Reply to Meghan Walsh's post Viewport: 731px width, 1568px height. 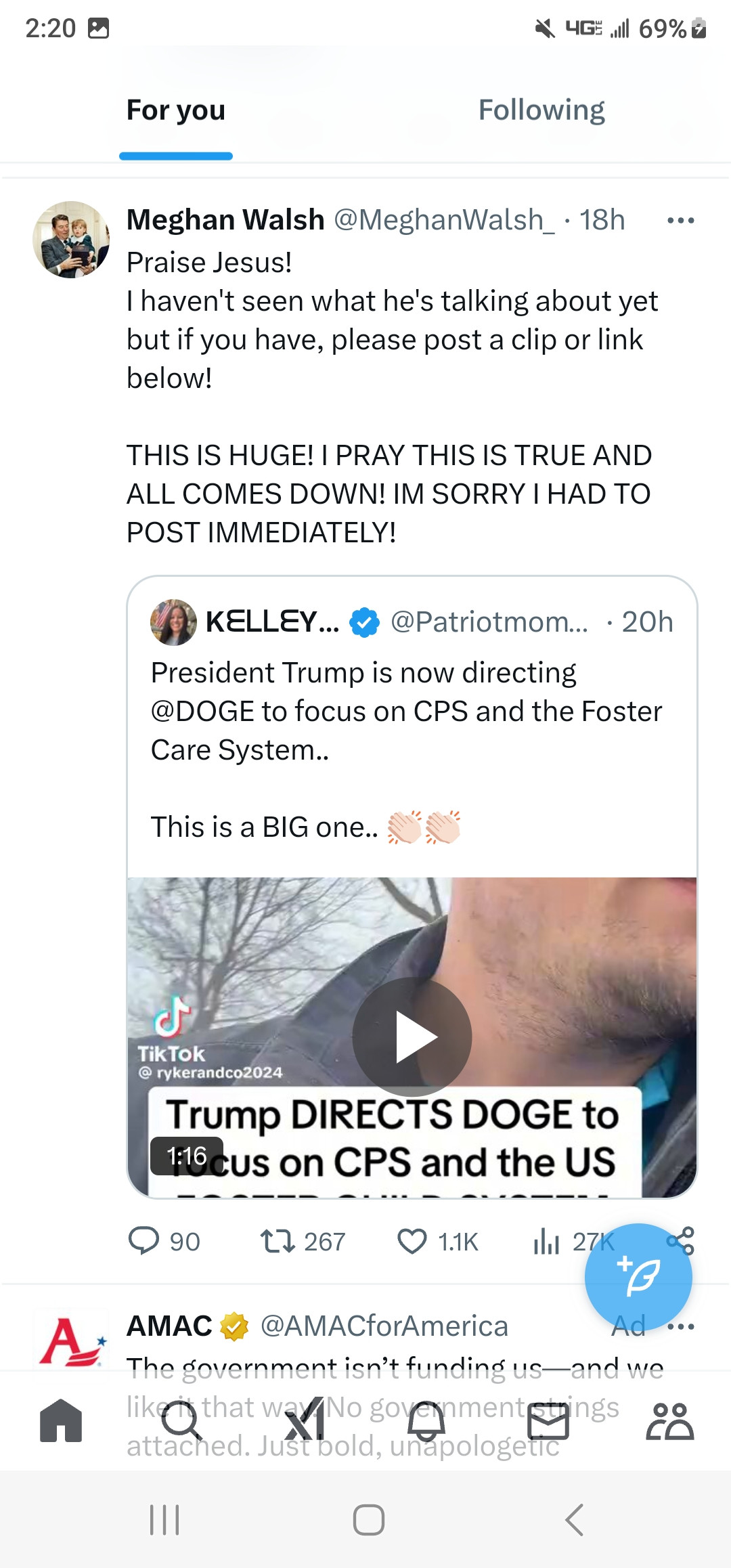tap(143, 1242)
